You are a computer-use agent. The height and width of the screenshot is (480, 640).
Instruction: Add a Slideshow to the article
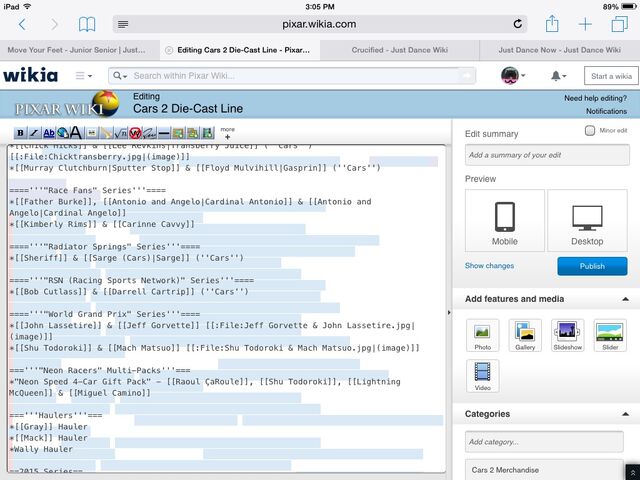pyautogui.click(x=567, y=336)
